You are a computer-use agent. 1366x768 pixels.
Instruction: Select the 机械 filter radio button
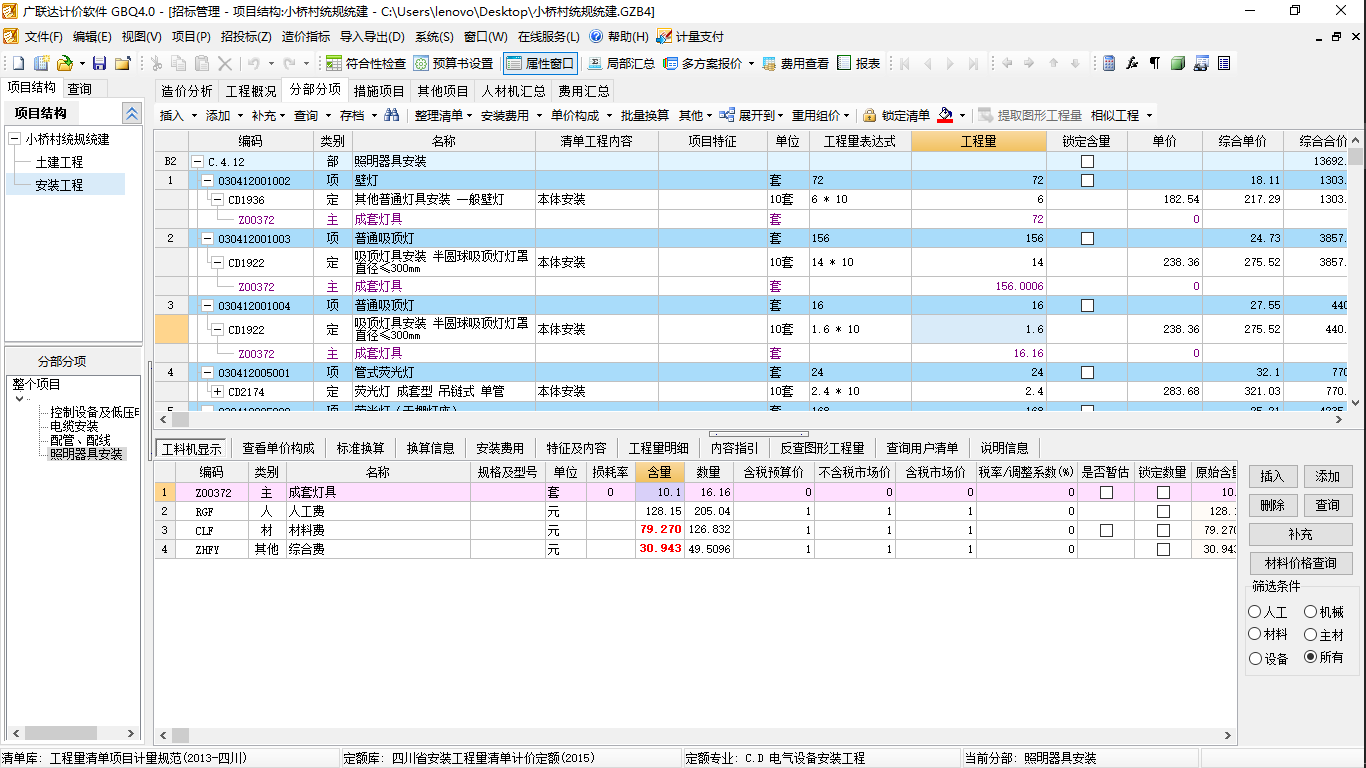1311,612
